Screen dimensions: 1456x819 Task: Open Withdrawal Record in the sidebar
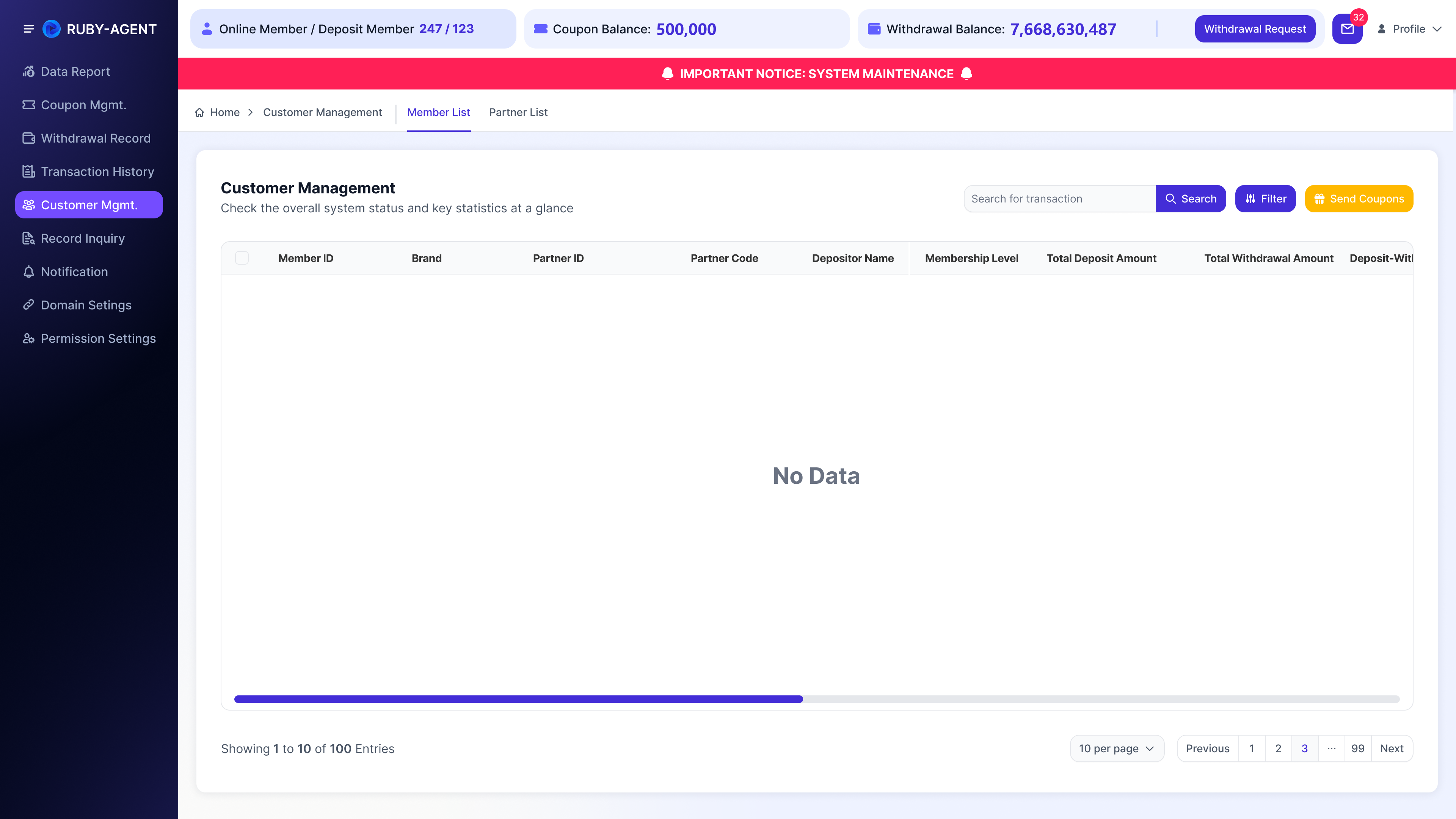pos(89,138)
